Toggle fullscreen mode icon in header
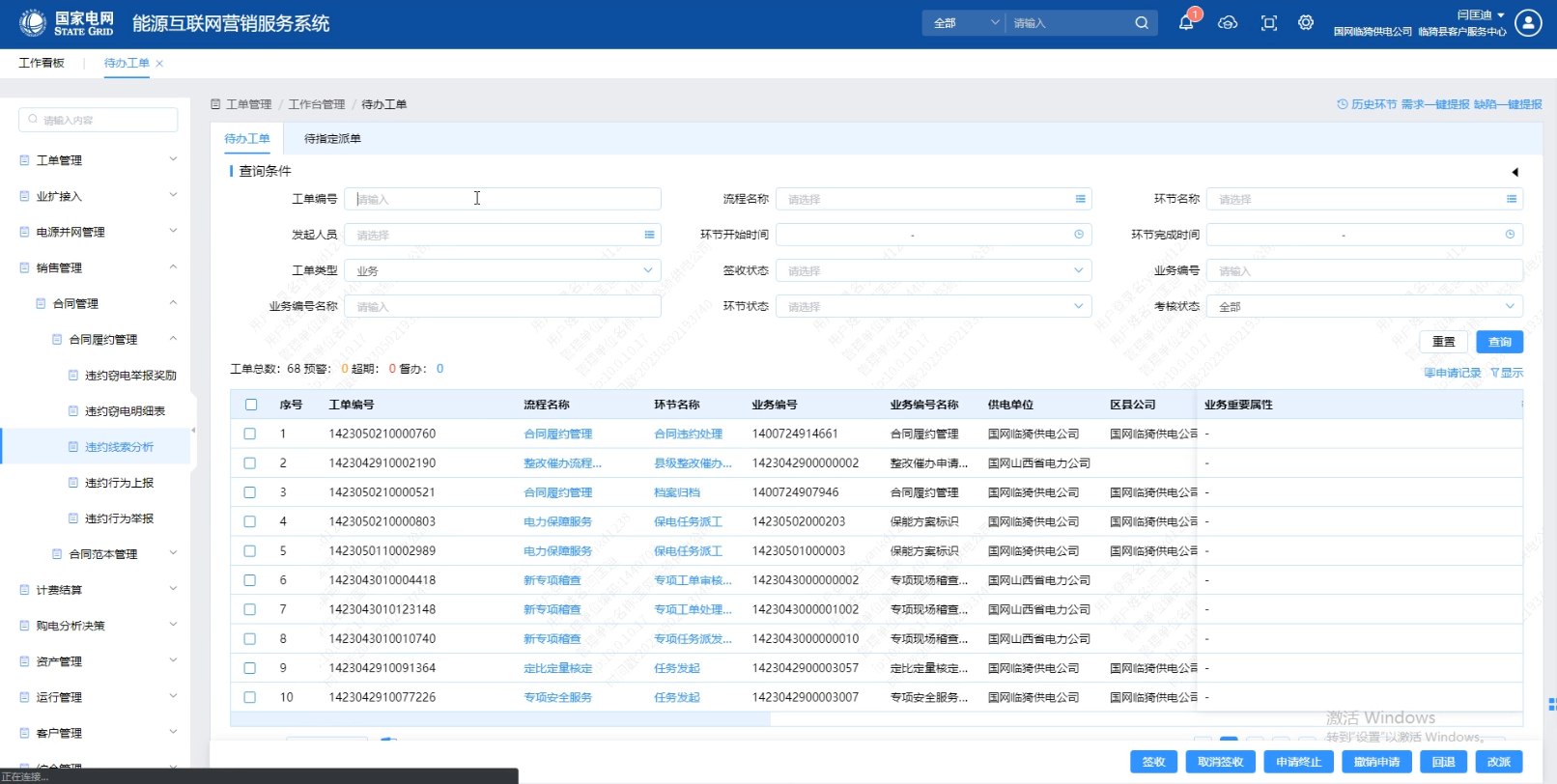 click(1269, 23)
